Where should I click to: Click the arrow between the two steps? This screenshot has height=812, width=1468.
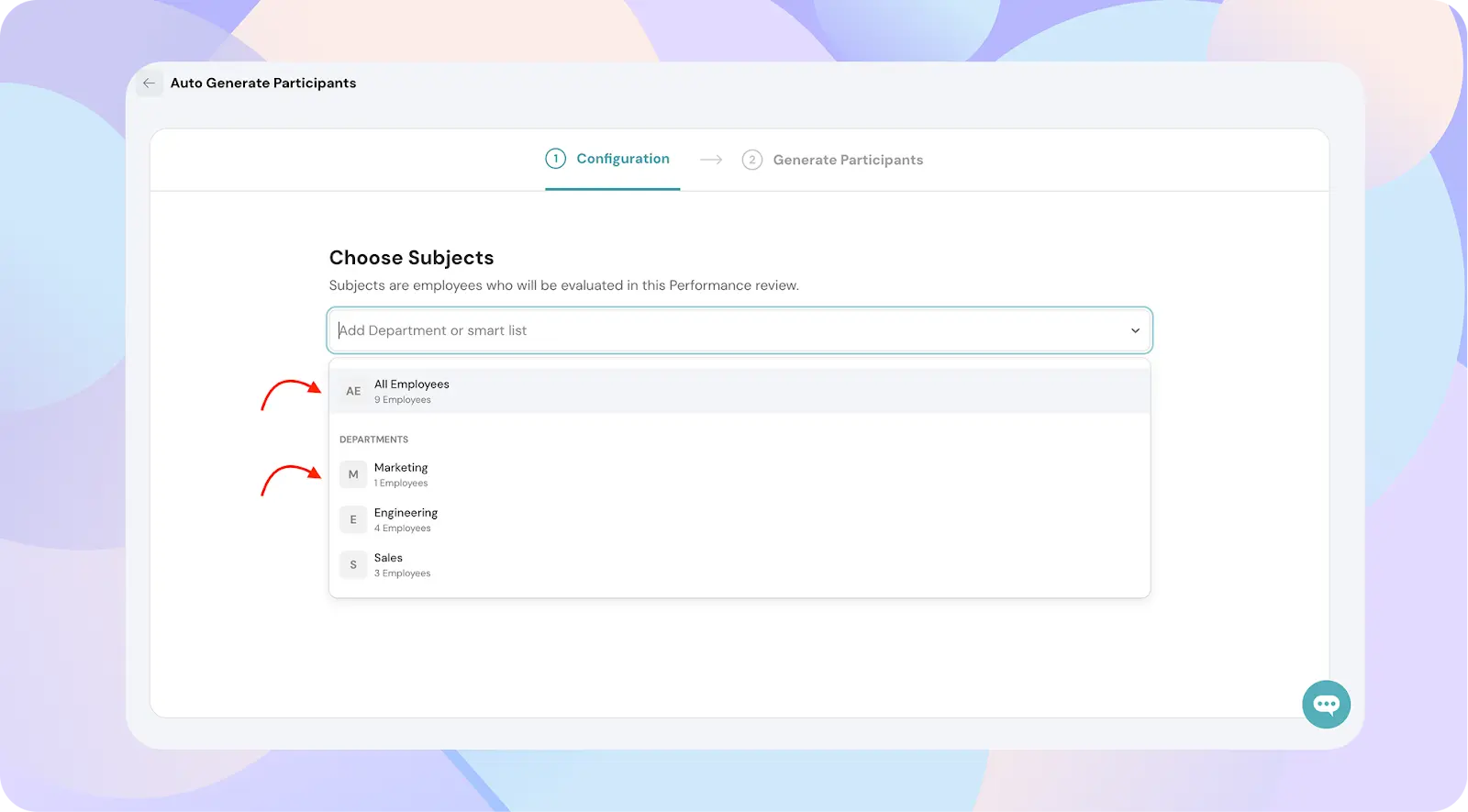click(x=711, y=160)
